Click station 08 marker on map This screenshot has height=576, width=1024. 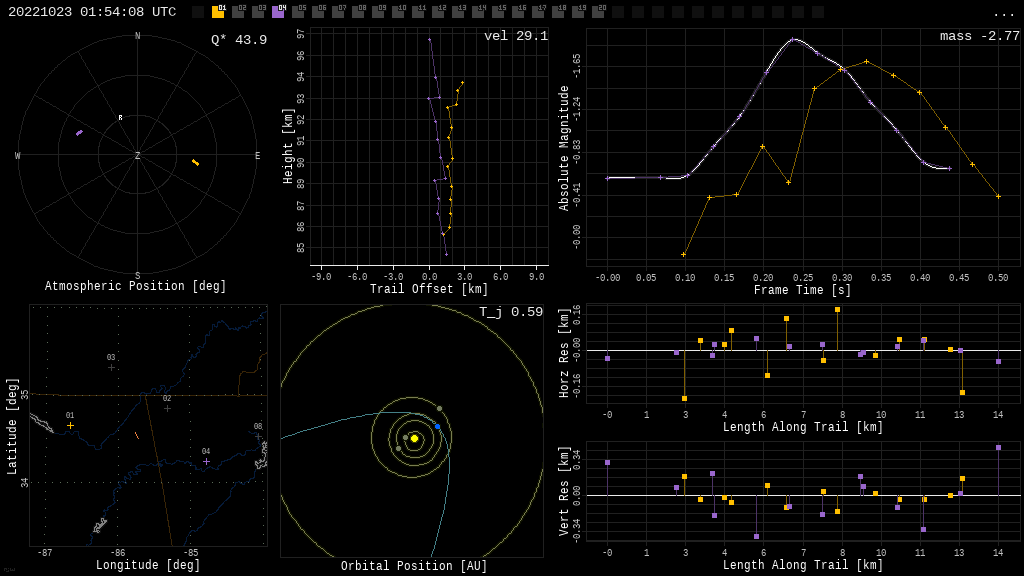click(x=258, y=436)
